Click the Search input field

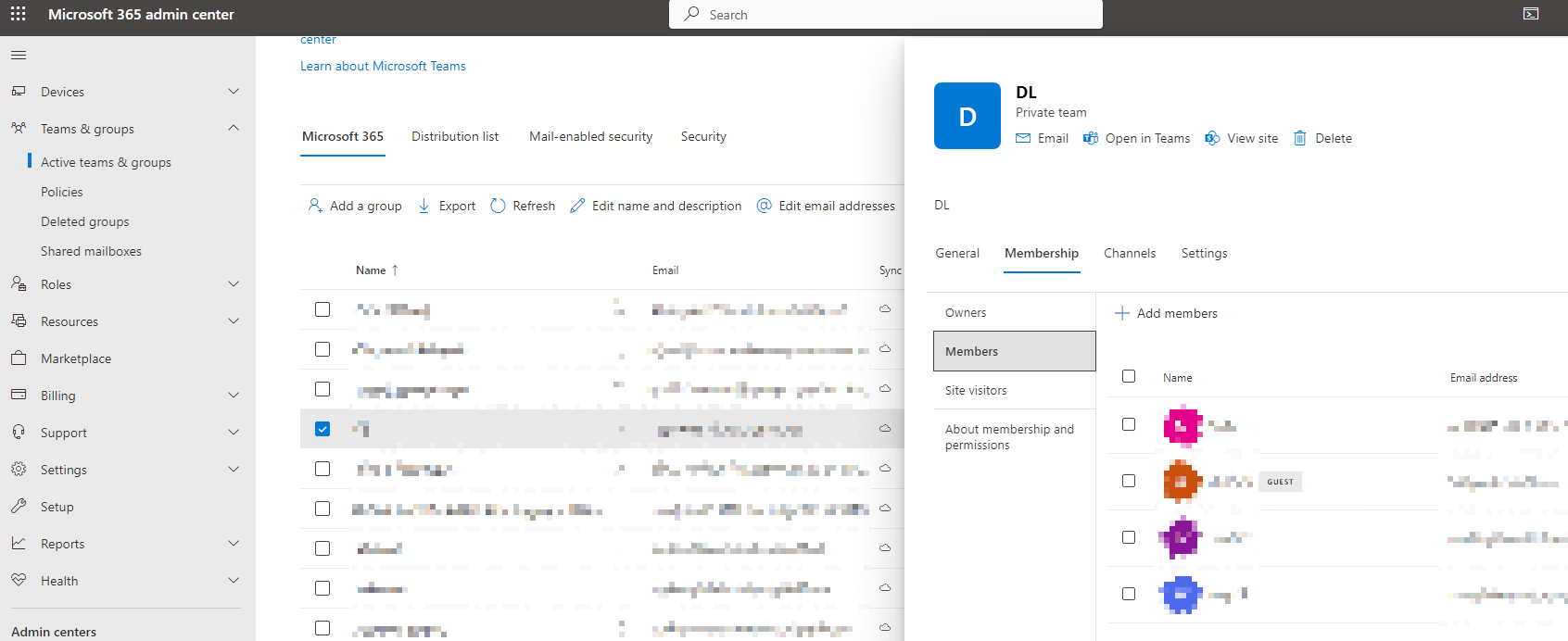pos(886,15)
